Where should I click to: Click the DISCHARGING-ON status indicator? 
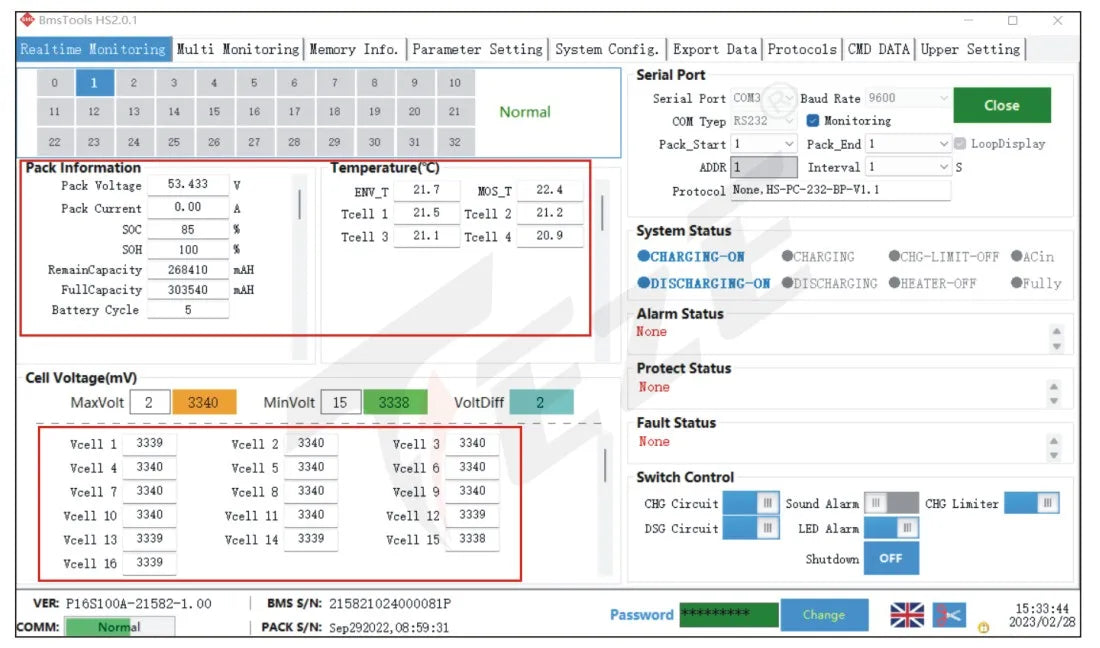[704, 284]
